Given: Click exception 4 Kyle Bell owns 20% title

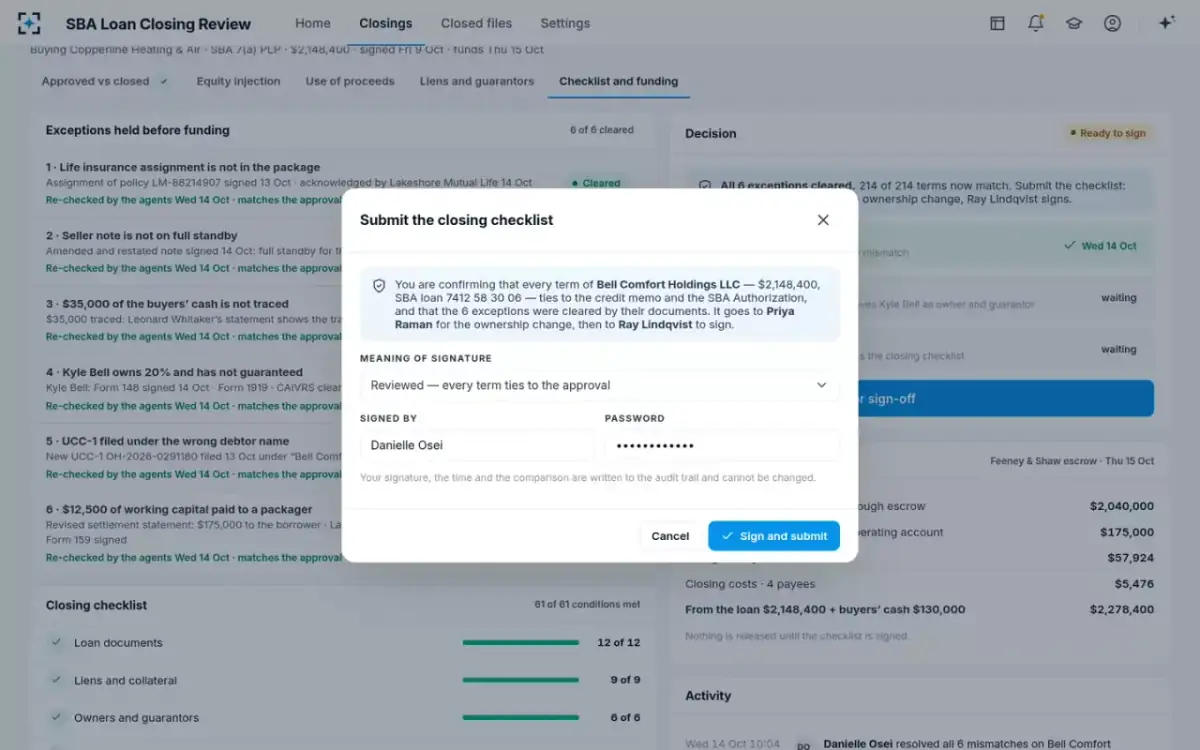Looking at the screenshot, I should pyautogui.click(x=174, y=372).
